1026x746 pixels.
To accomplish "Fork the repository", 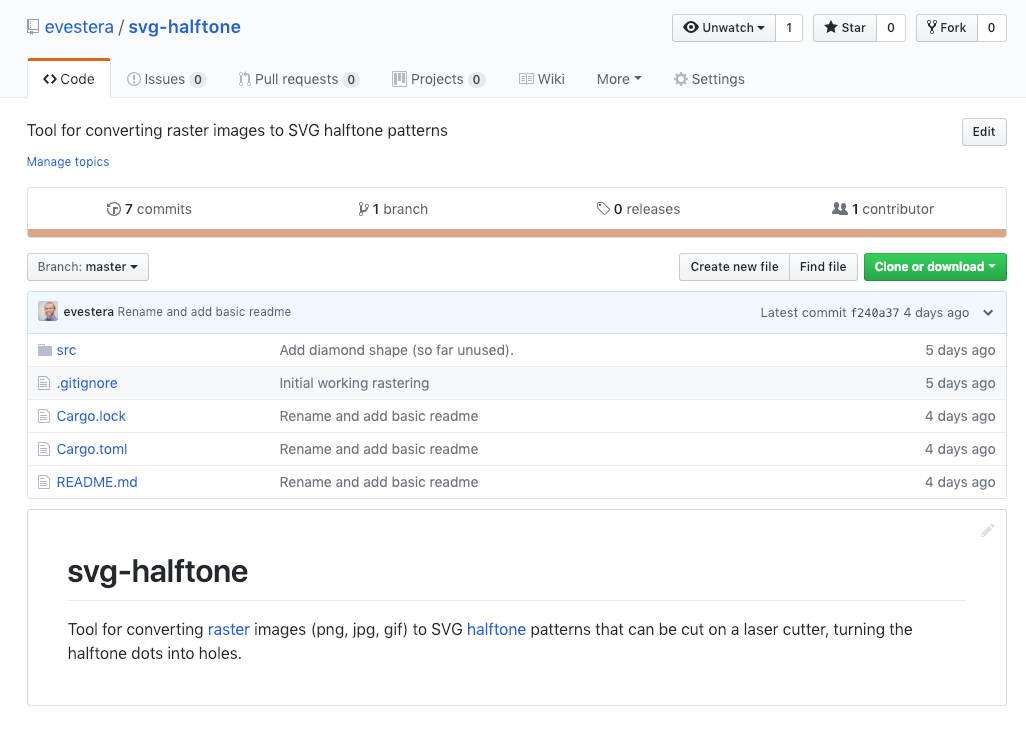I will pyautogui.click(x=947, y=27).
